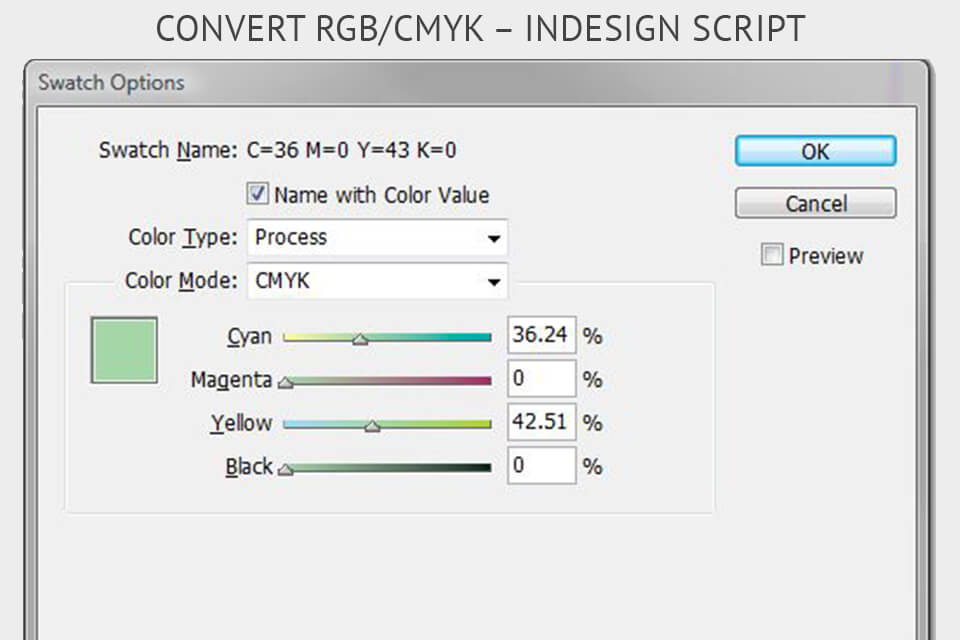Image resolution: width=960 pixels, height=640 pixels.
Task: Click the Magenta slider handle
Action: (x=283, y=383)
